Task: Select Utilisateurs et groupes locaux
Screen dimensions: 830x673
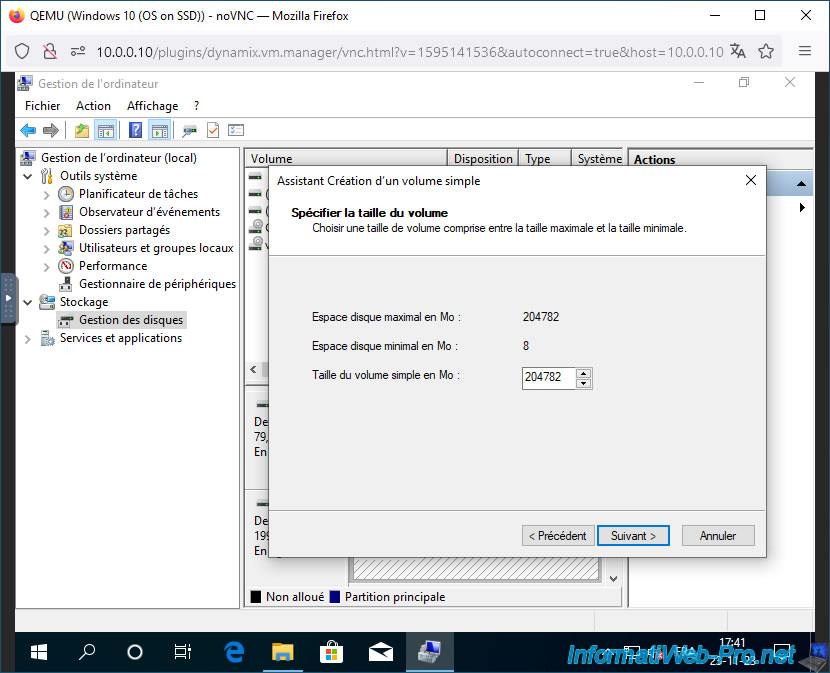Action: coord(156,248)
